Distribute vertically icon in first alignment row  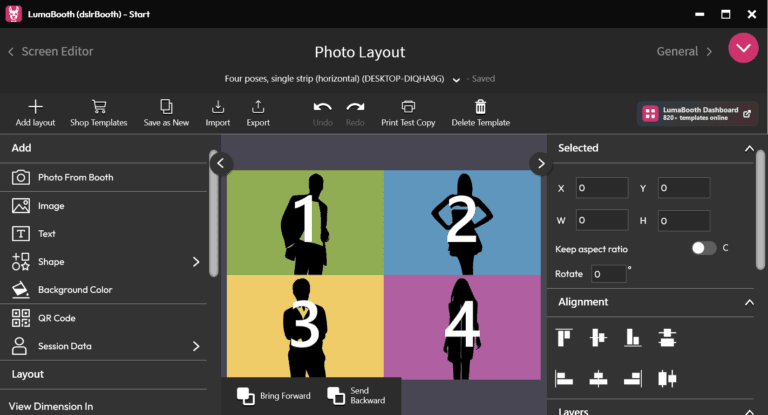pos(667,338)
